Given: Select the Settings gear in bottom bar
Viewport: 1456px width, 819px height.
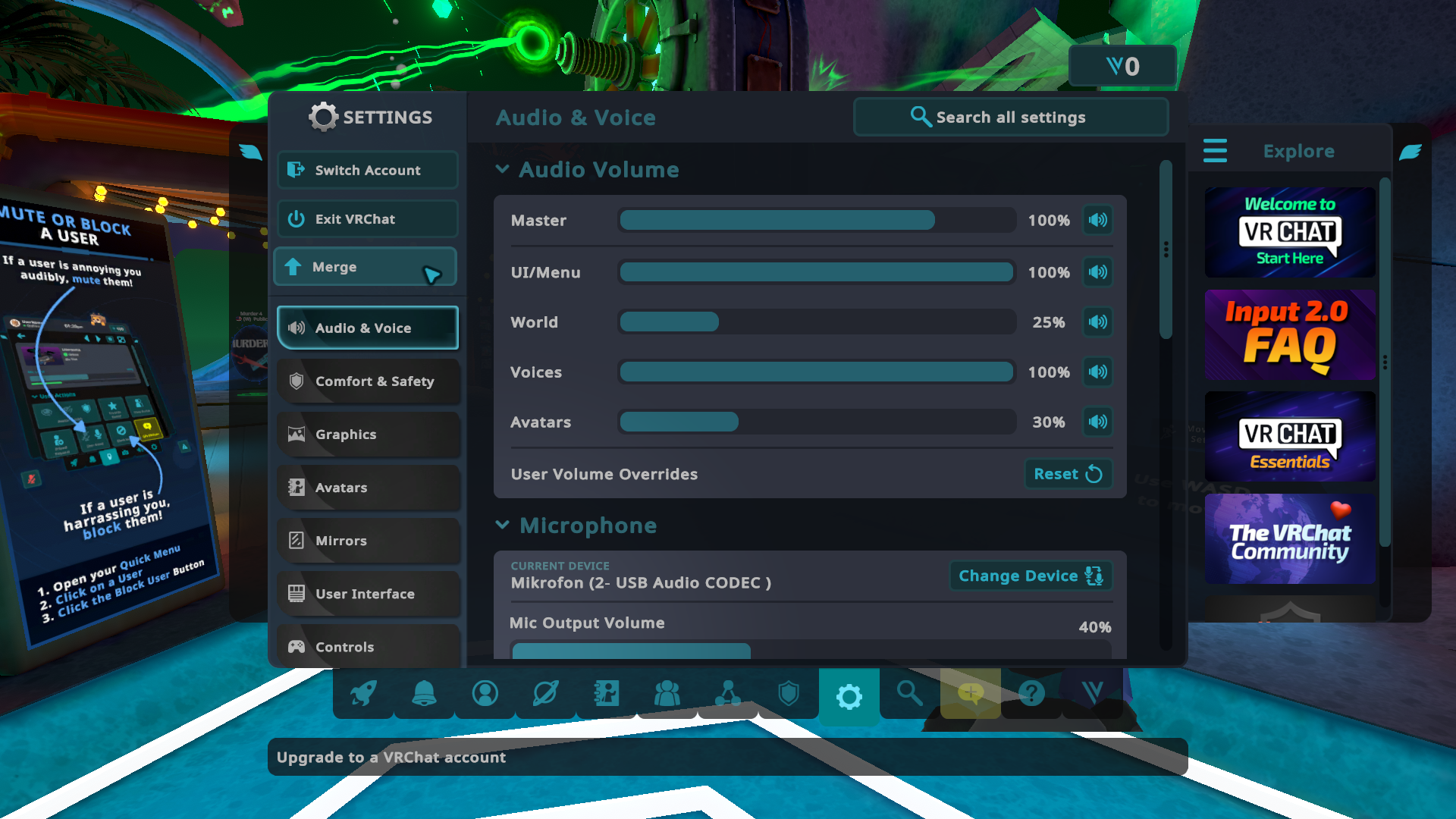Looking at the screenshot, I should pos(849,696).
